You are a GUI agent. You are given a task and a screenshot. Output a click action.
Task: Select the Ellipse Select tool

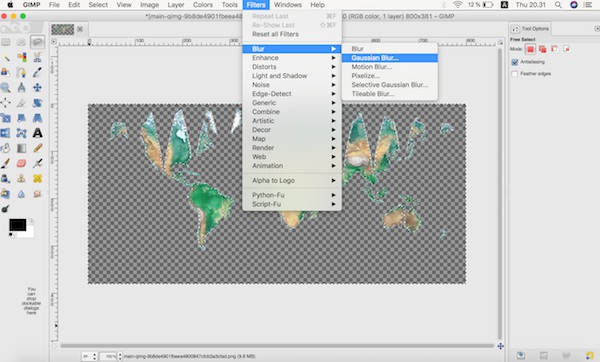21,42
